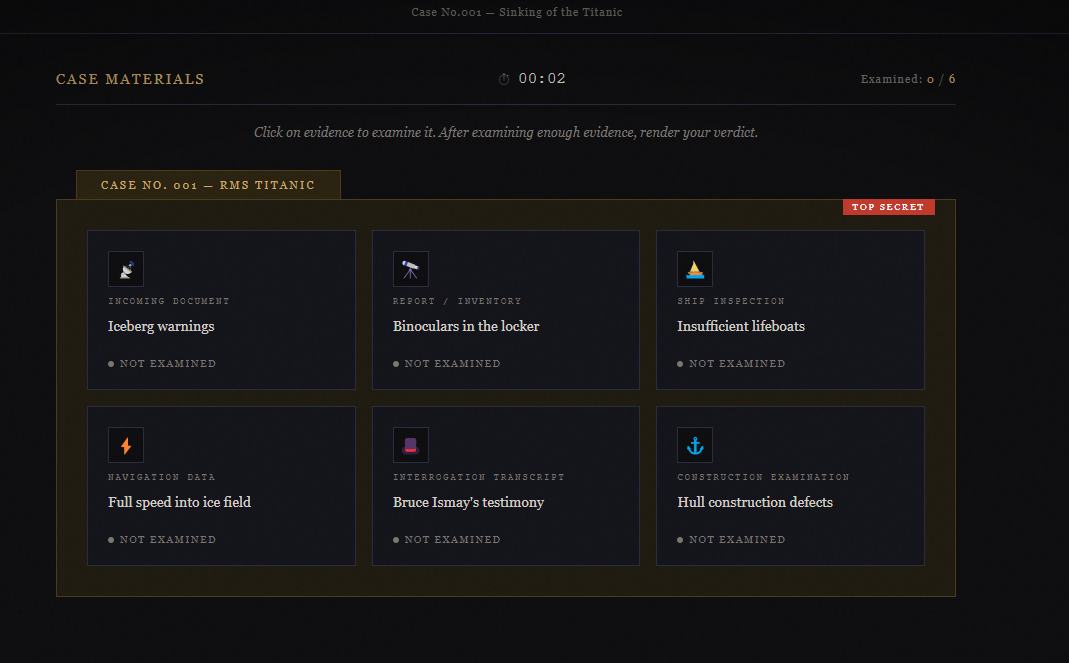Image resolution: width=1069 pixels, height=663 pixels.
Task: Click NOT EXAMINED status under Full speed into ice field
Action: pyautogui.click(x=162, y=540)
